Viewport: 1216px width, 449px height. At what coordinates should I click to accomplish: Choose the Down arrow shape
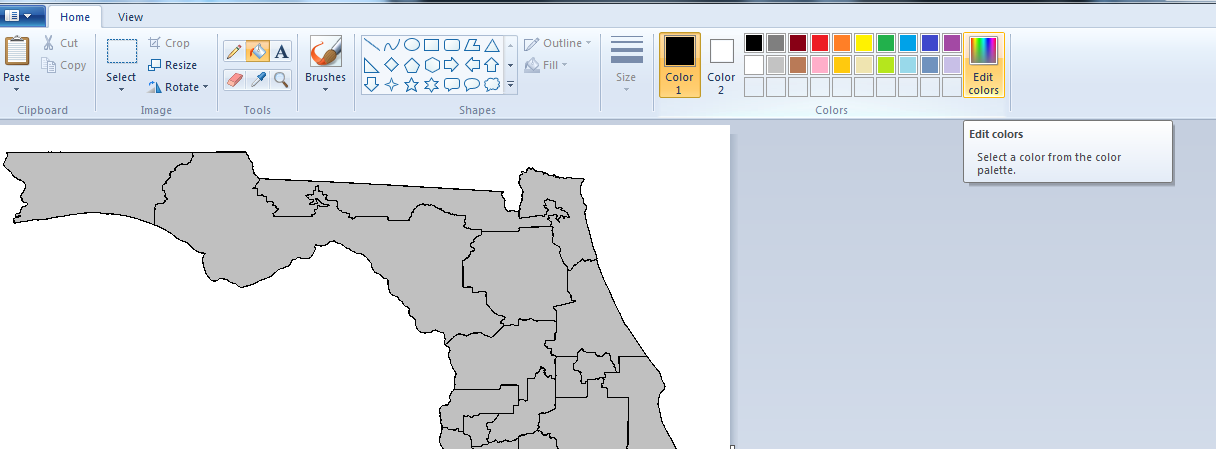(x=371, y=85)
